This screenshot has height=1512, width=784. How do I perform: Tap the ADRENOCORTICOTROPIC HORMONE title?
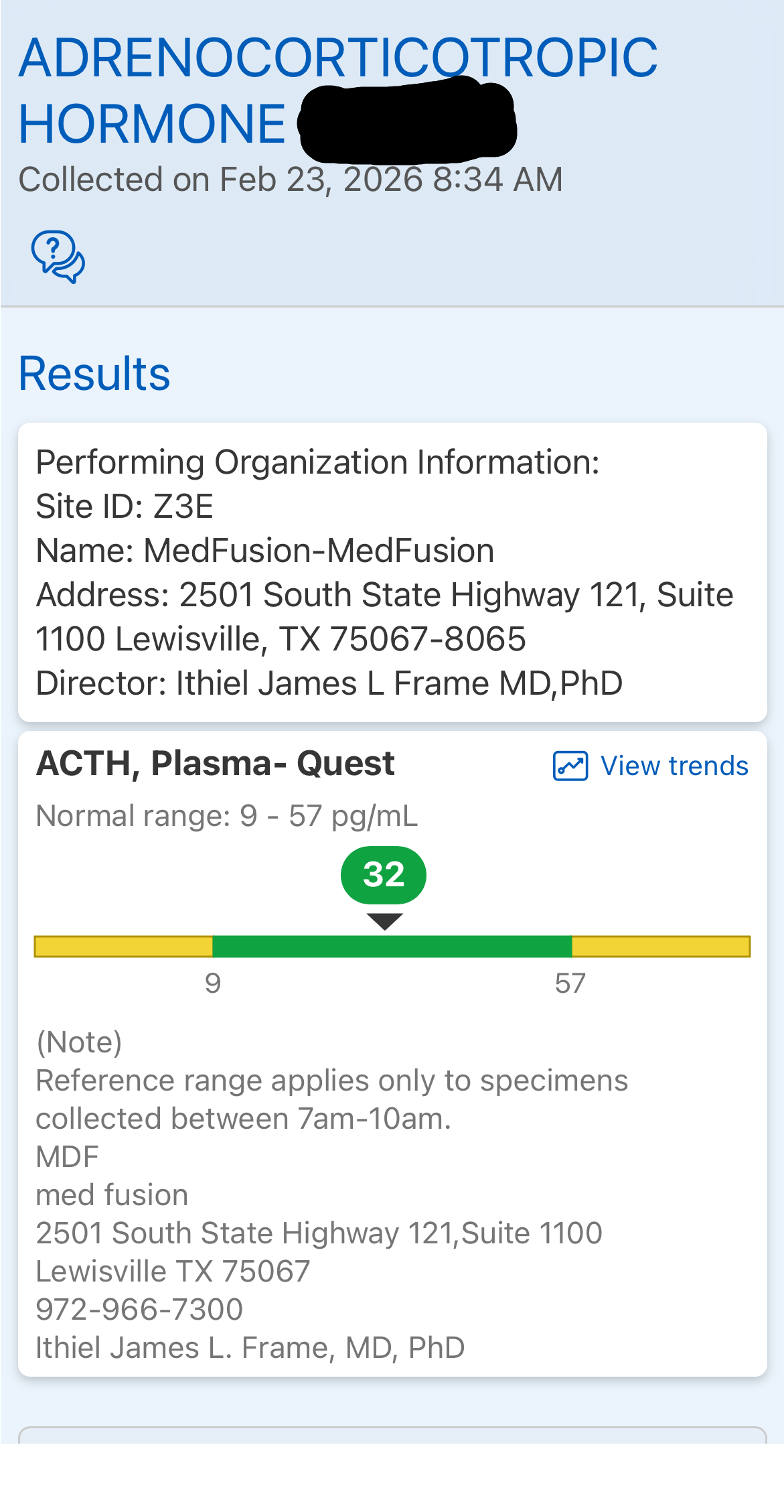[337, 59]
